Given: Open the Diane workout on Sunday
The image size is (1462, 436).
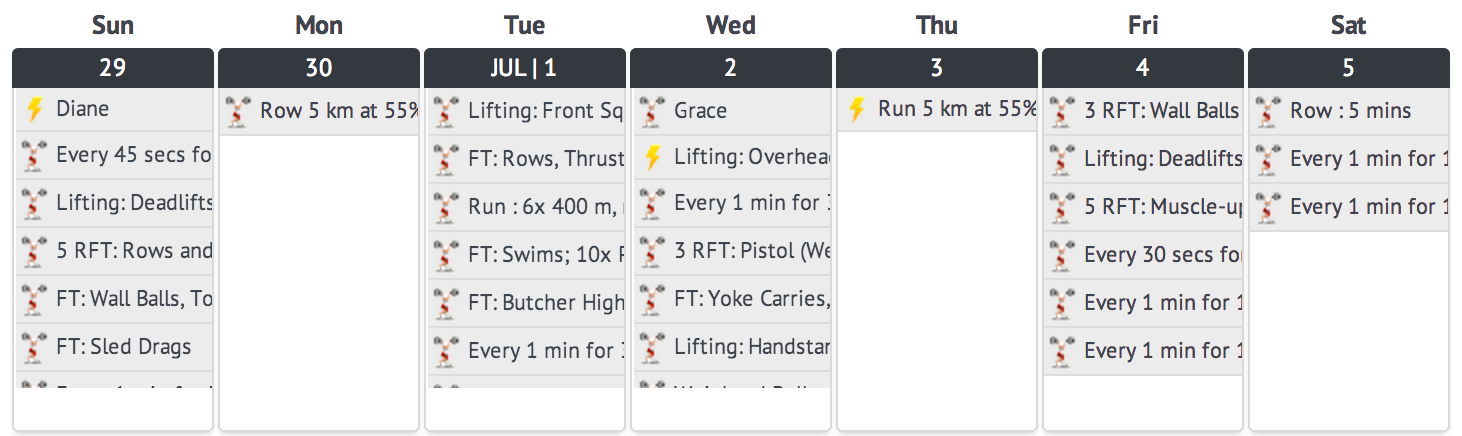Looking at the screenshot, I should pyautogui.click(x=83, y=110).
